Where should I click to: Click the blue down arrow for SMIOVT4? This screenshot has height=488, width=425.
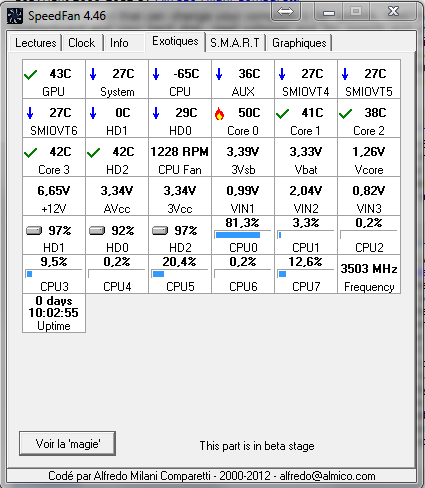[x=282, y=74]
